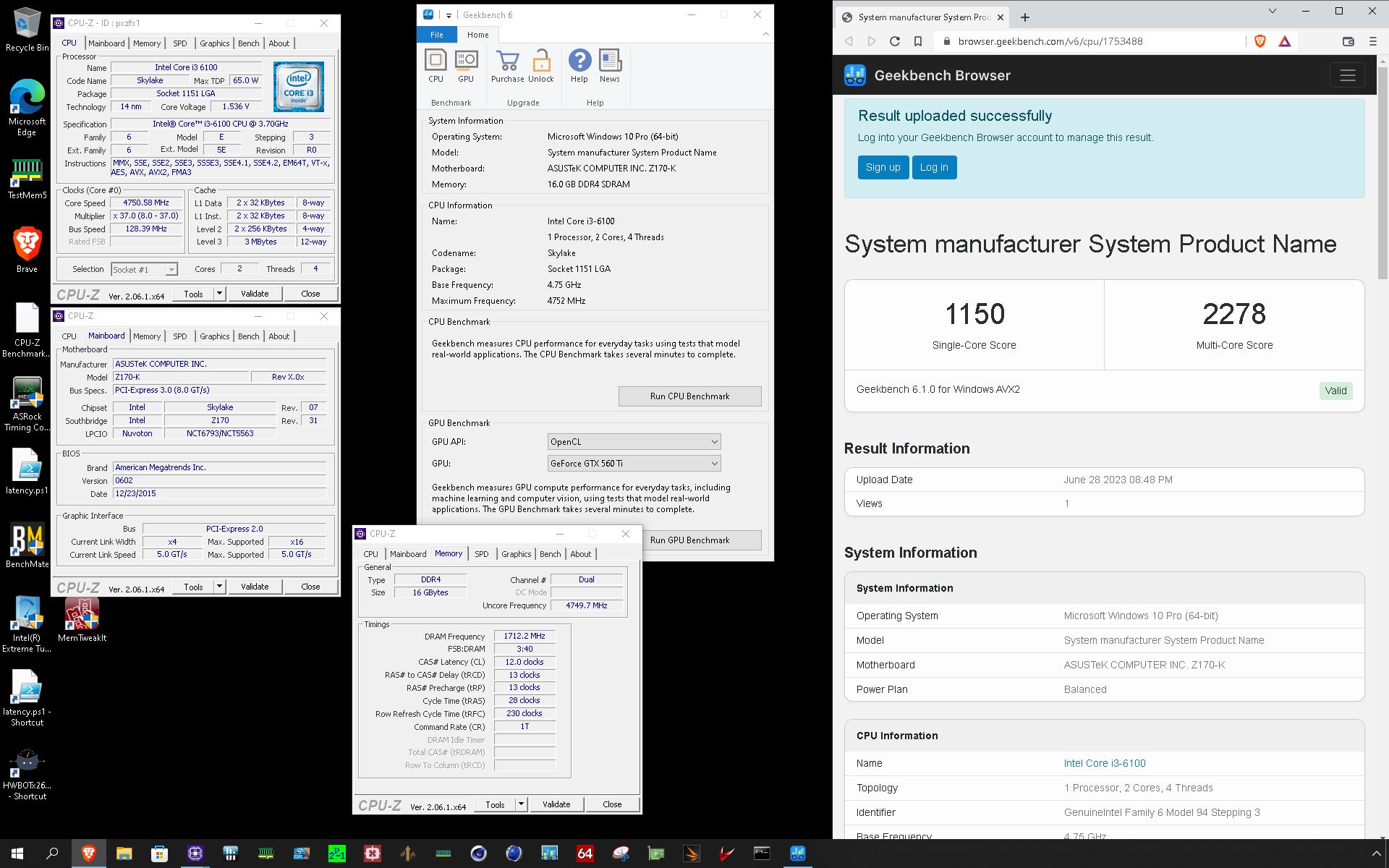
Task: Click the Geekbench icon in taskbar
Action: (x=797, y=854)
